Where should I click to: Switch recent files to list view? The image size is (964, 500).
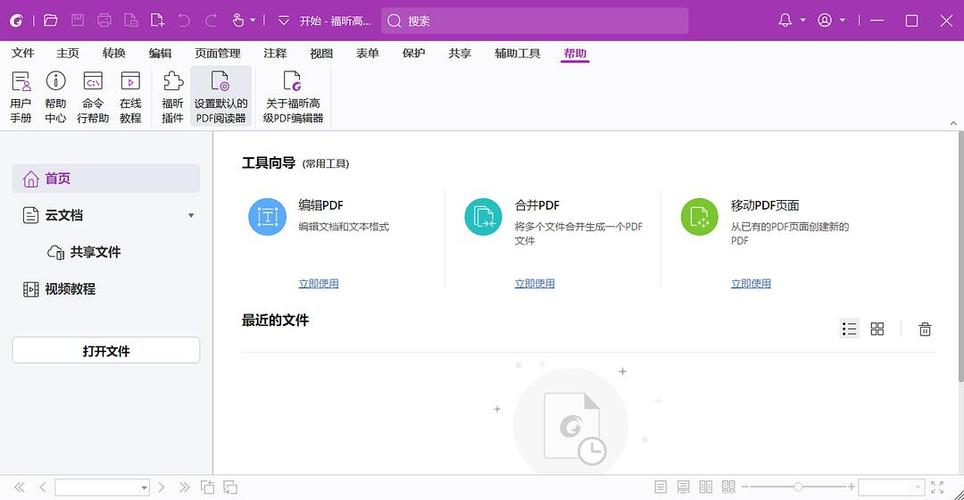point(849,329)
